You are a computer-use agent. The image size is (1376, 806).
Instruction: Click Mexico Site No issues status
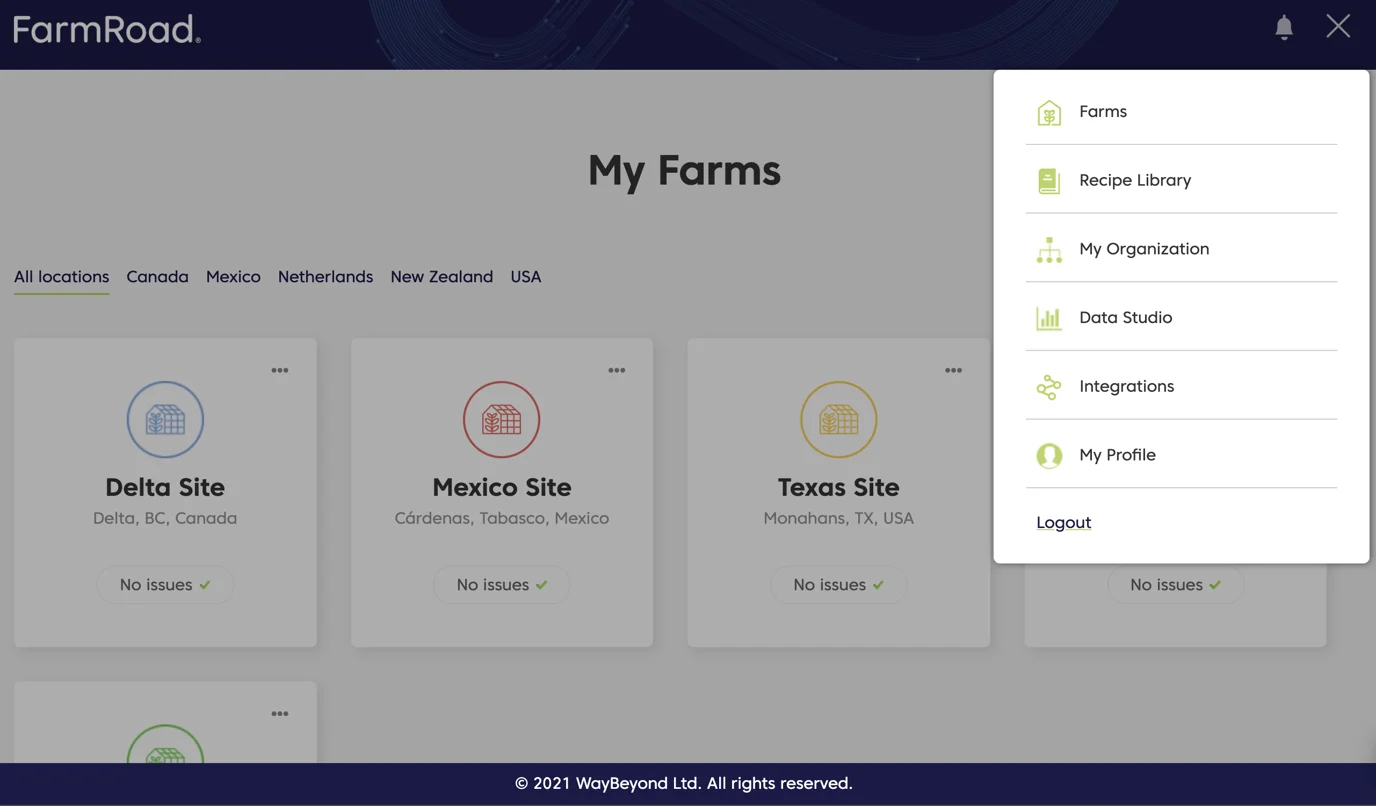(502, 585)
